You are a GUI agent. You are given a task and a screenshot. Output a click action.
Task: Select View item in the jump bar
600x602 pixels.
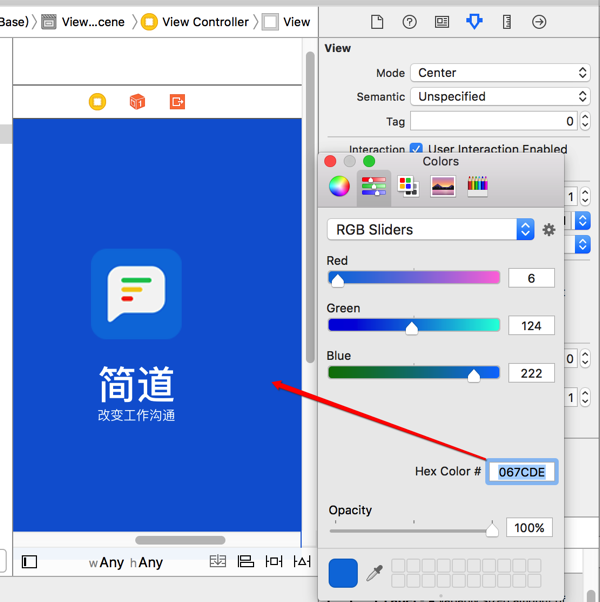tap(286, 22)
